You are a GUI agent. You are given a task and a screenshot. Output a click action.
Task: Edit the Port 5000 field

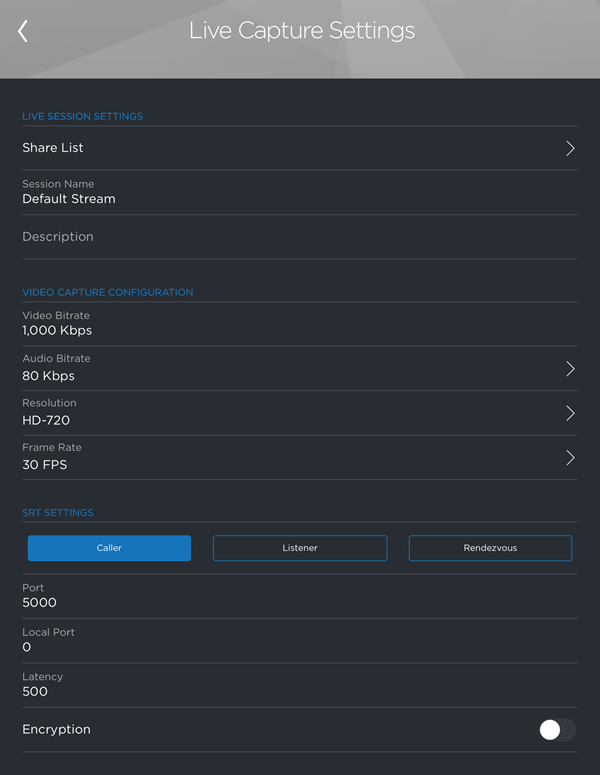point(280,596)
